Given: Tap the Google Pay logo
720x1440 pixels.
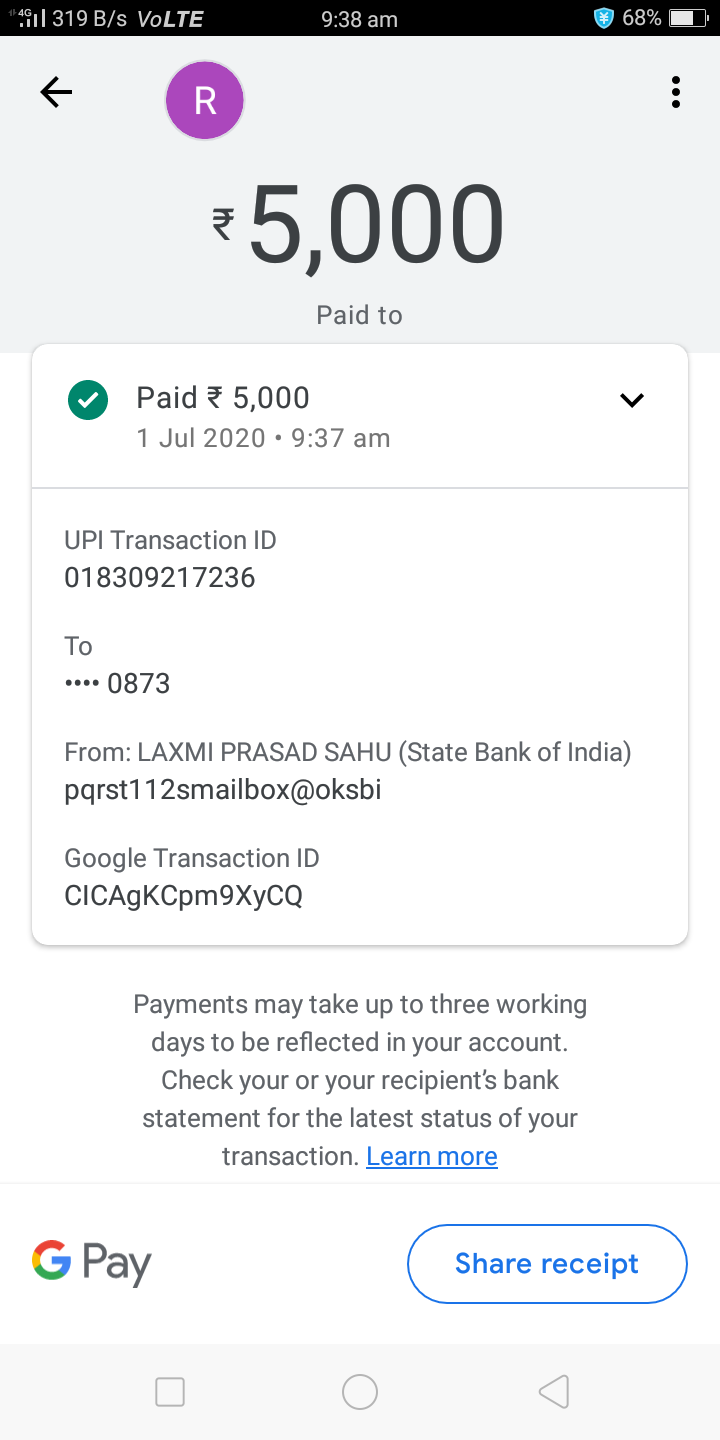Looking at the screenshot, I should coord(91,1262).
